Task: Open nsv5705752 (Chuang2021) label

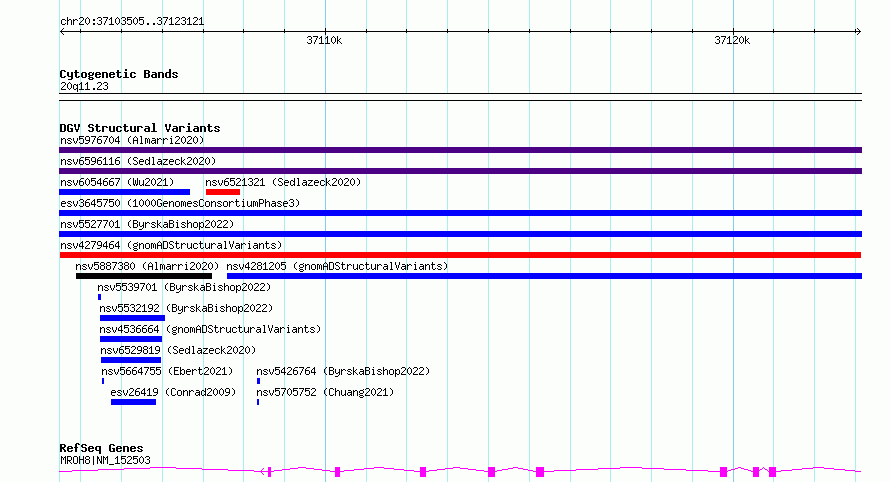Action: point(325,392)
